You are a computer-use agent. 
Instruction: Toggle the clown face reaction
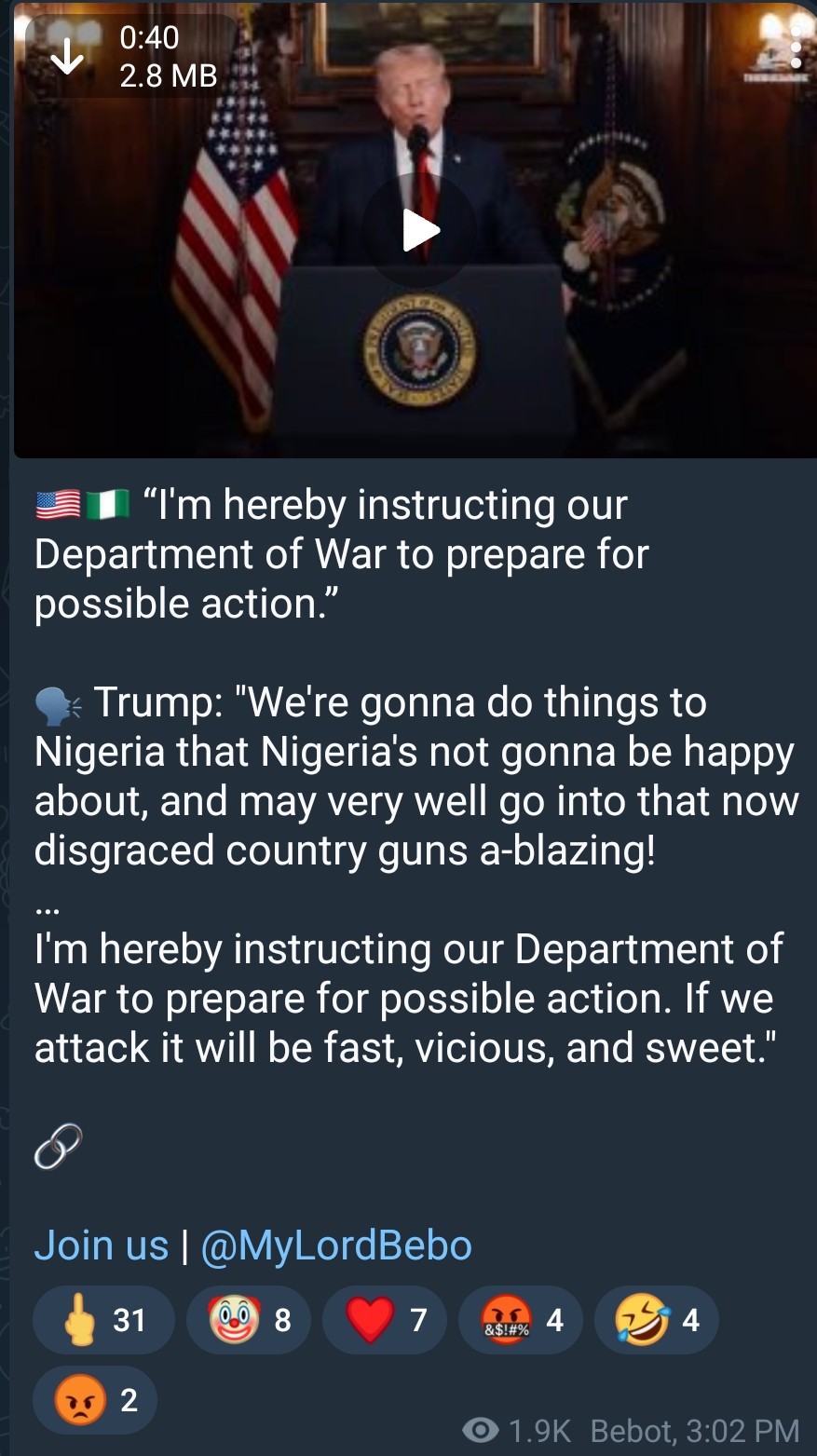[249, 1320]
